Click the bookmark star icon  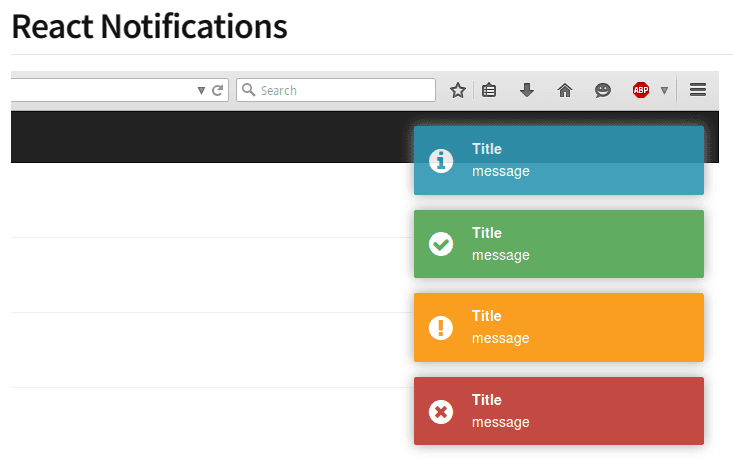(x=458, y=91)
